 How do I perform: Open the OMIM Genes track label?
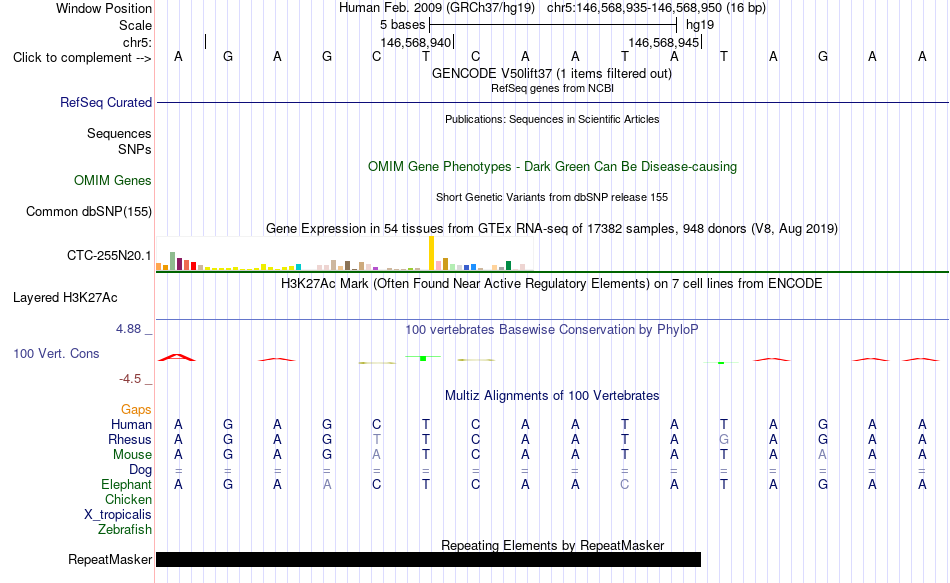point(112,181)
